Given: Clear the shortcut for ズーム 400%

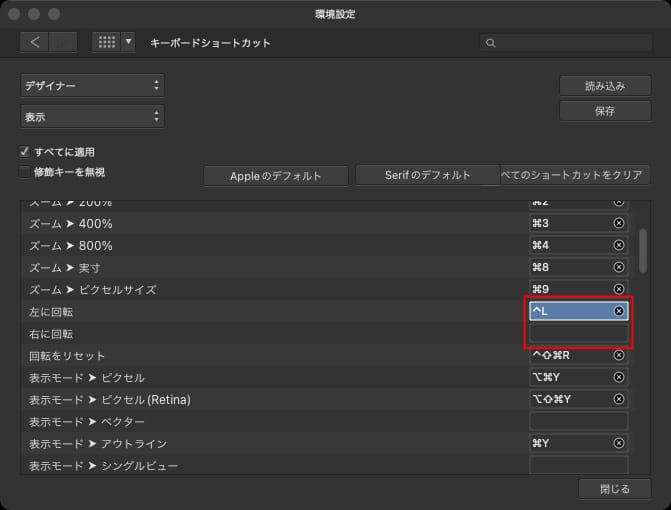Looking at the screenshot, I should [618, 223].
